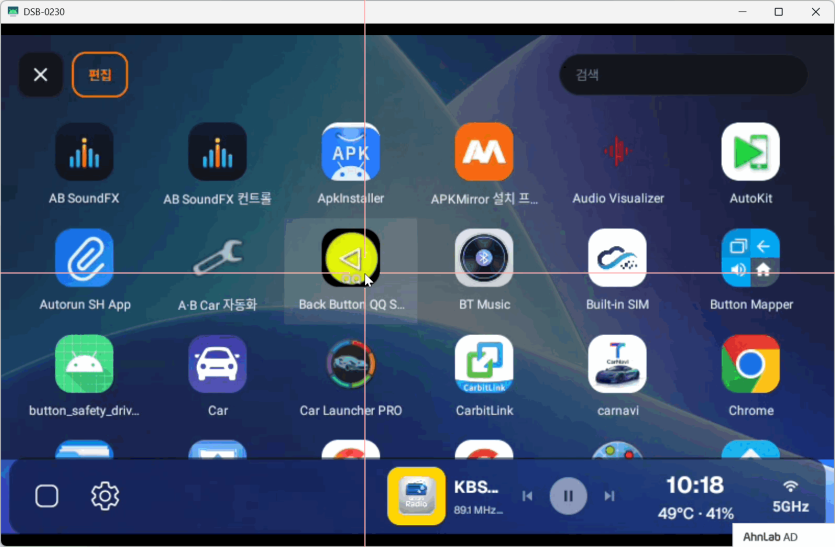Launch Button Mapper app
835x547 pixels.
[750, 258]
